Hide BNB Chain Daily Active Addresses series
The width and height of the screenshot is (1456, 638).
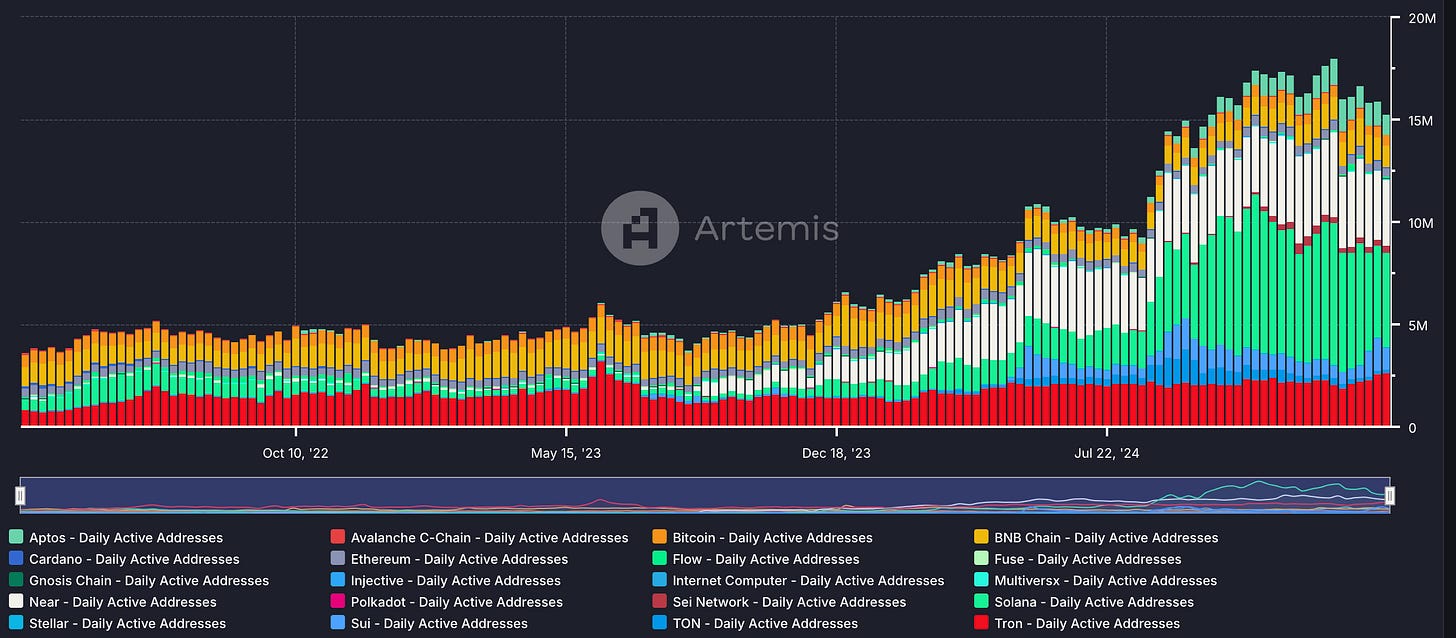click(1095, 538)
